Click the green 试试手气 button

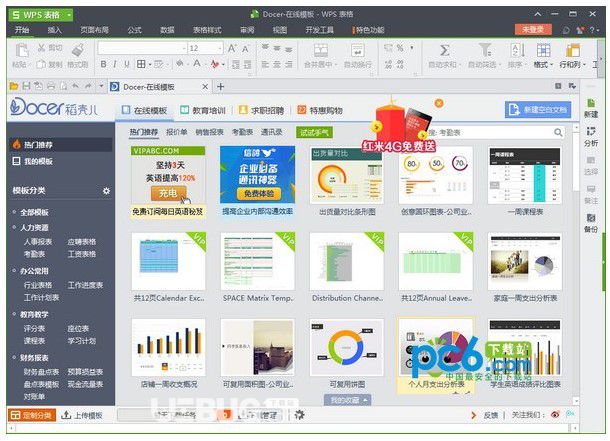[x=314, y=133]
